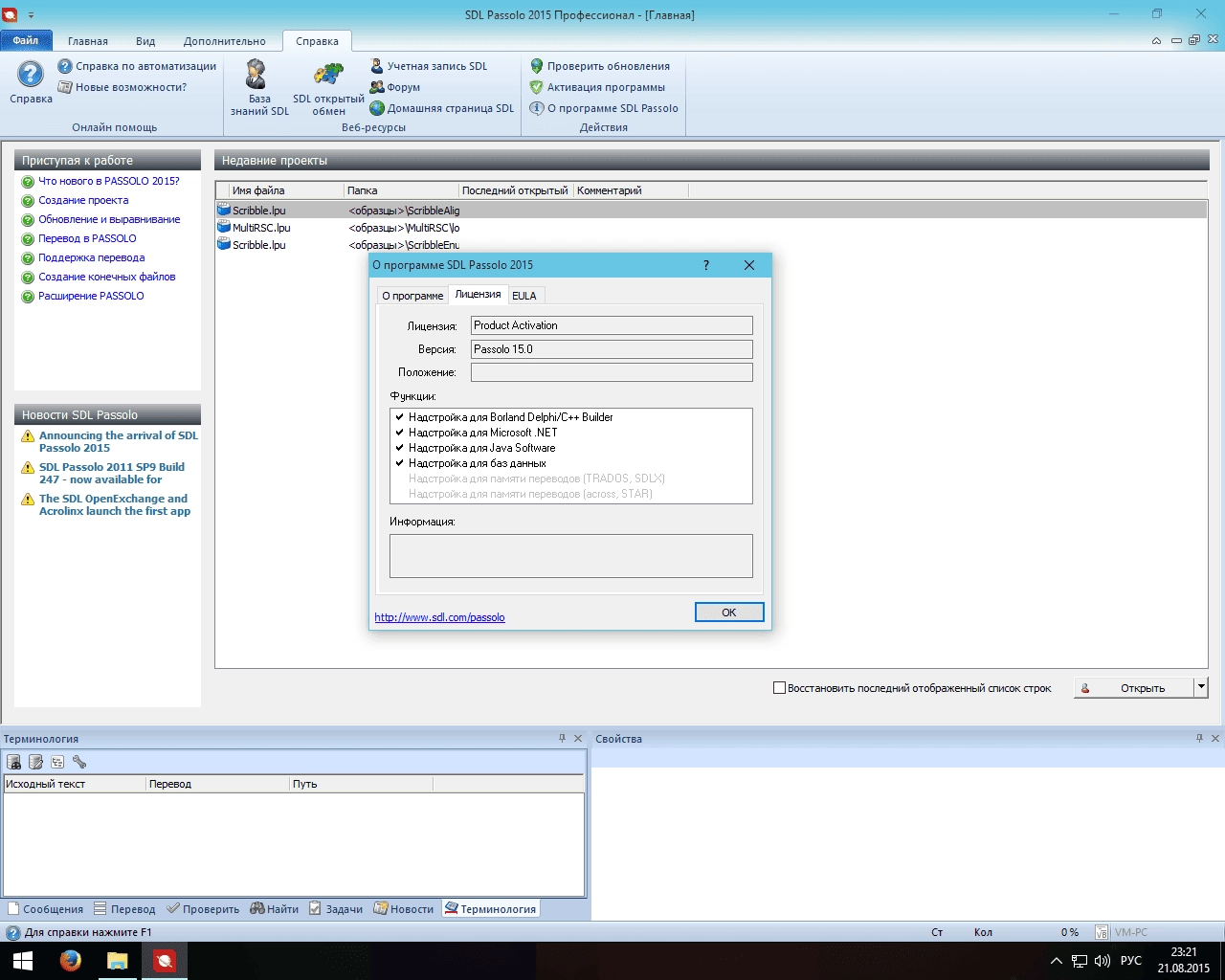
Task: Open Справка по автоматизации
Action: [x=137, y=66]
